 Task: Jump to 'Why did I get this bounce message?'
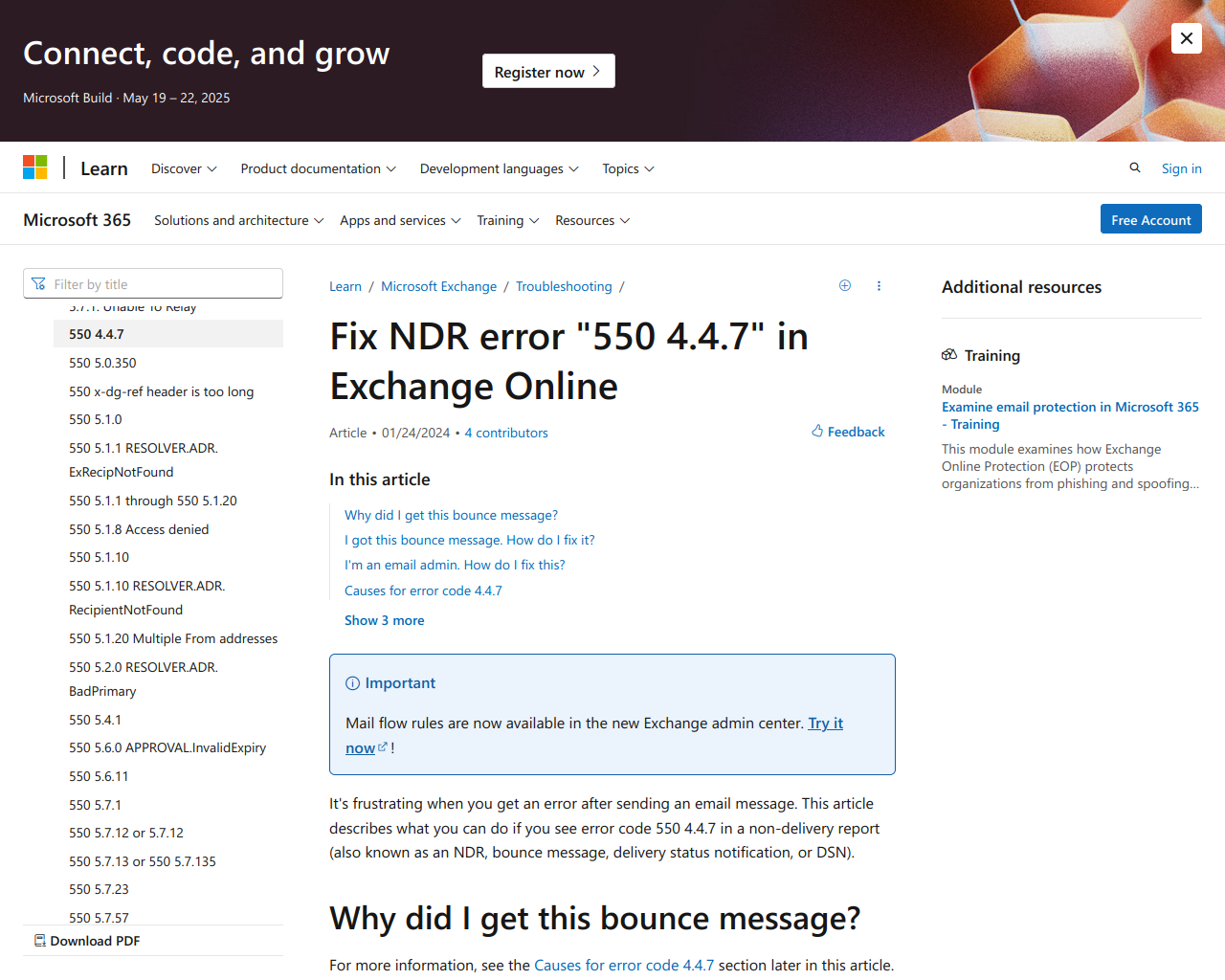click(x=451, y=515)
